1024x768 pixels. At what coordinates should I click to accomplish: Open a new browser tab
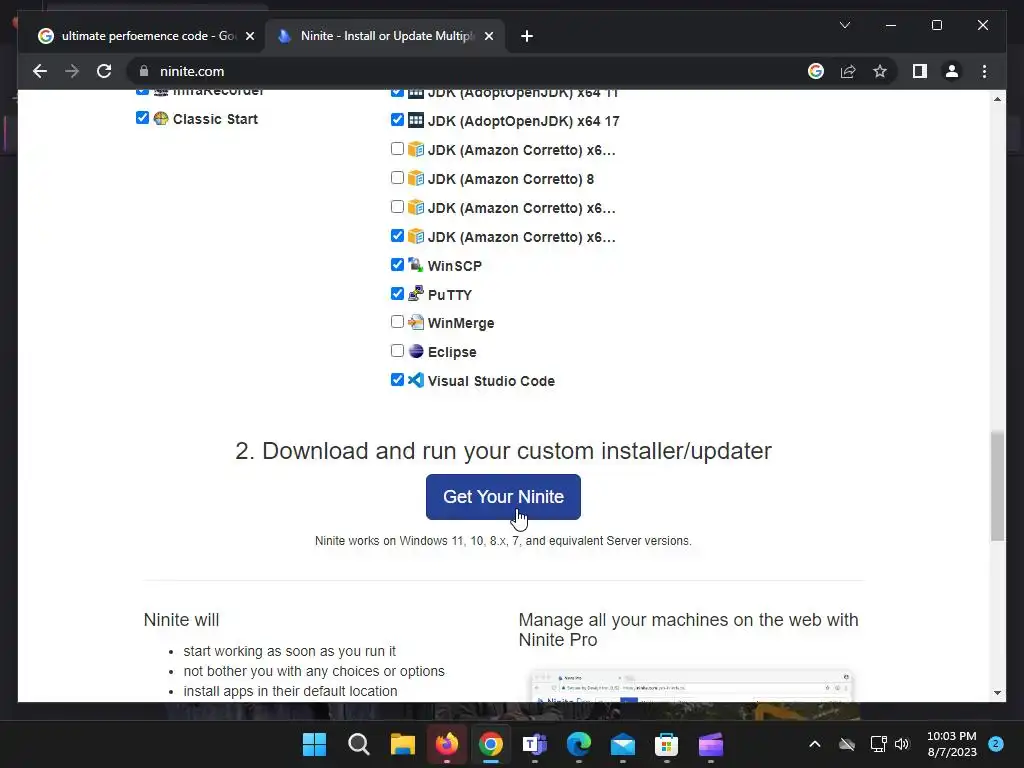[x=527, y=36]
